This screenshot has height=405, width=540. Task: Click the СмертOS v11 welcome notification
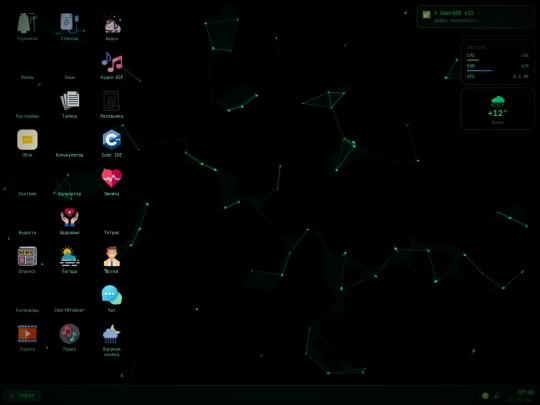tap(476, 17)
